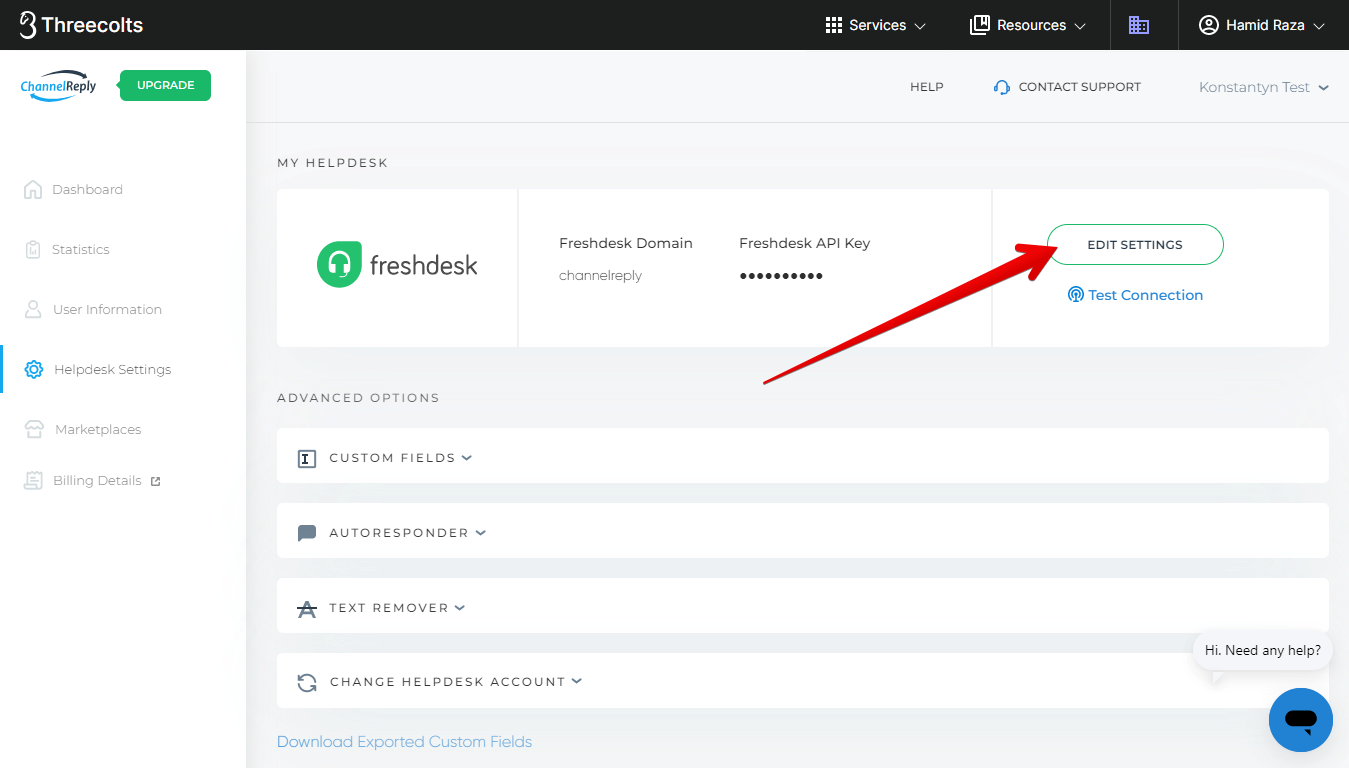1349x768 pixels.
Task: Open the Konstantyn Test dropdown
Action: [x=1264, y=87]
